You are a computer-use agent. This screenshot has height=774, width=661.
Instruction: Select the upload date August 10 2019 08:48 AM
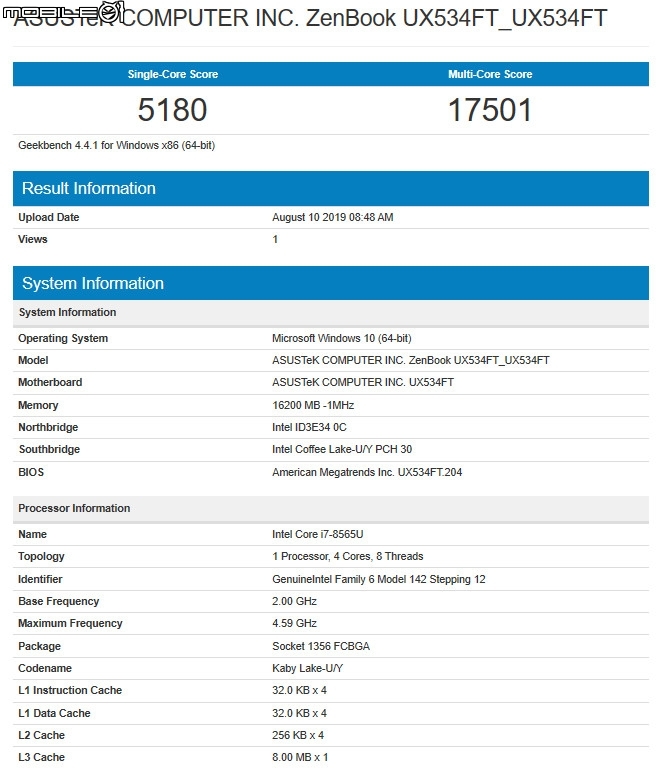click(333, 217)
